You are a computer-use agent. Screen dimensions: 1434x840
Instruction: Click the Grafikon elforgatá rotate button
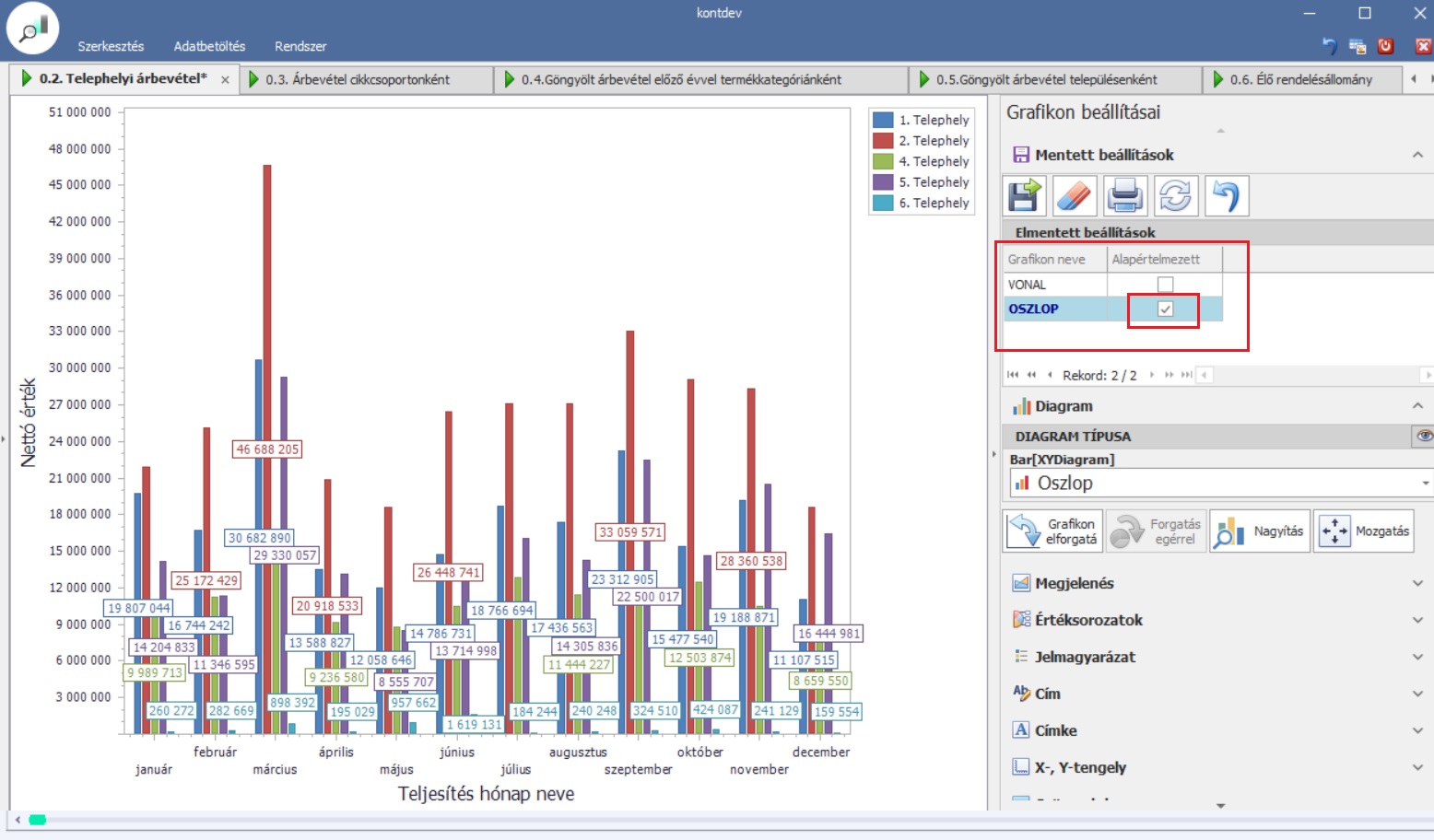pyautogui.click(x=1053, y=531)
